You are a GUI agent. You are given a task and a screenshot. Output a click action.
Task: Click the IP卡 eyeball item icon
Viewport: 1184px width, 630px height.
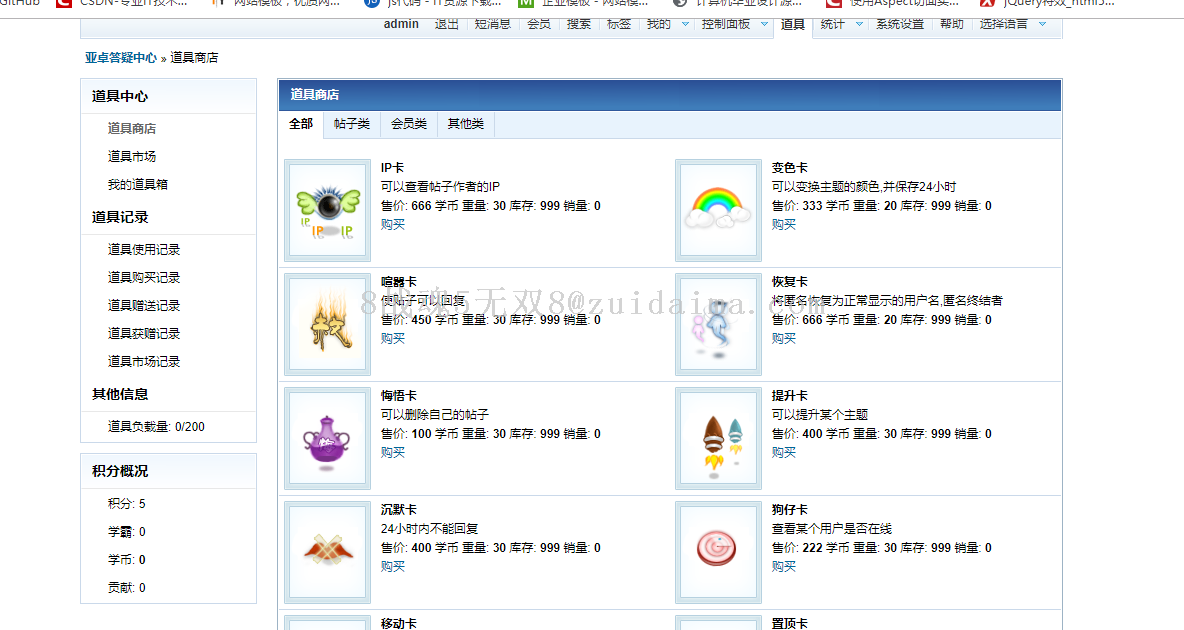coord(328,211)
